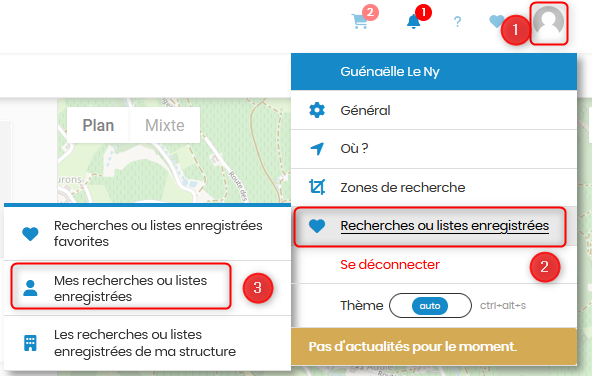This screenshot has width=592, height=376.
Task: Open help via the question mark icon
Action: click(x=457, y=22)
